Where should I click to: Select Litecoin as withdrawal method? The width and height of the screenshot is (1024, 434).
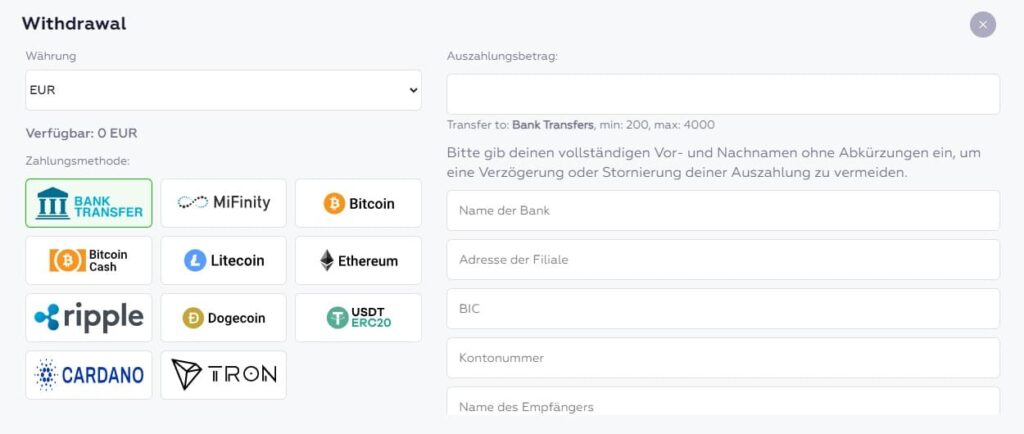[x=223, y=260]
